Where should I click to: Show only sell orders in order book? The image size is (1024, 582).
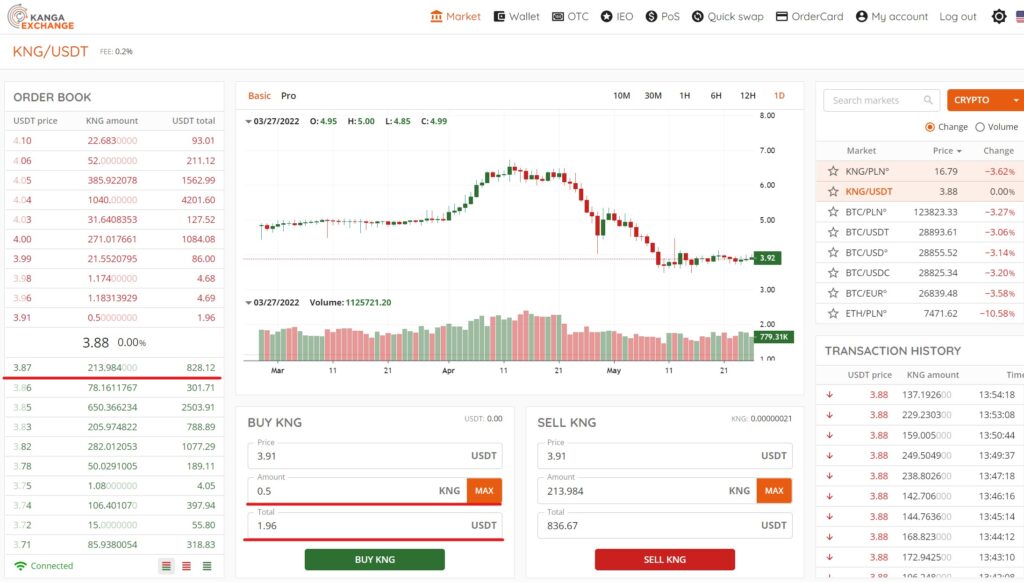(x=187, y=566)
